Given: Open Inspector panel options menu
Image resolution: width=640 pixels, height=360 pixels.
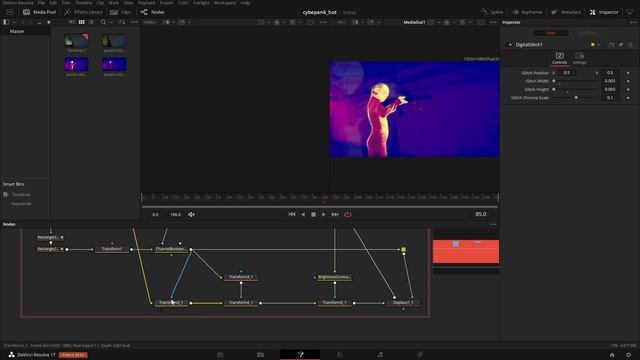Looking at the screenshot, I should coord(633,22).
